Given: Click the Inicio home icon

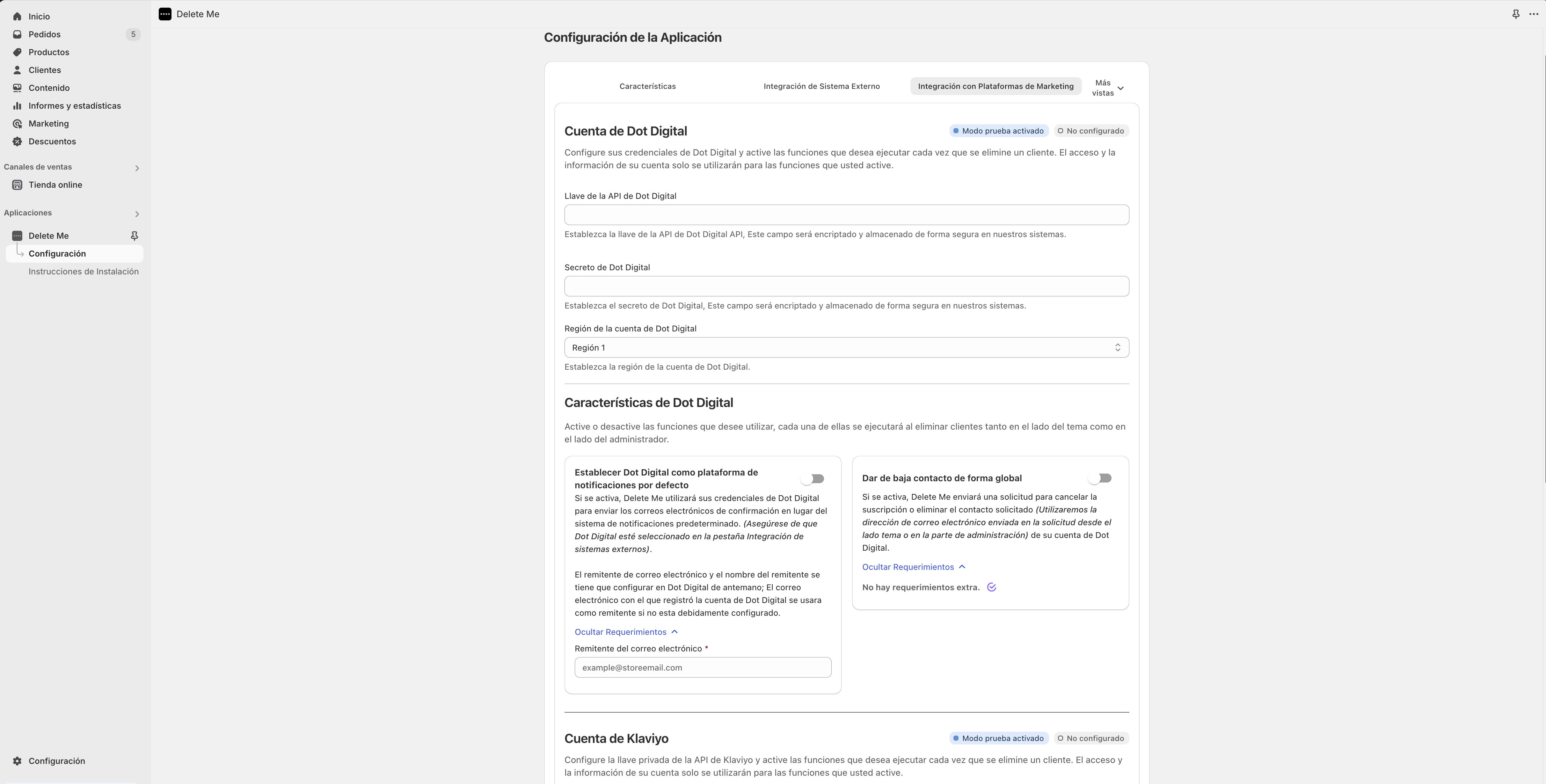Looking at the screenshot, I should [x=18, y=17].
